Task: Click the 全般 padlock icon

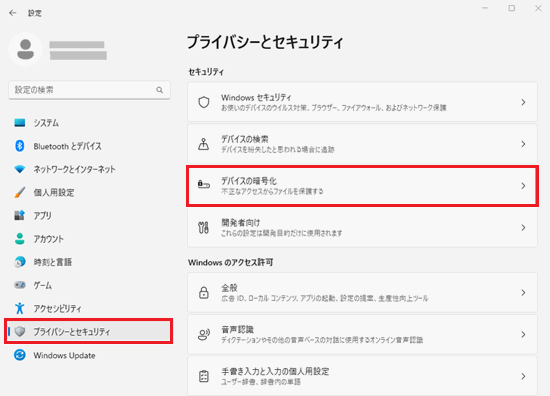Action: coord(204,292)
